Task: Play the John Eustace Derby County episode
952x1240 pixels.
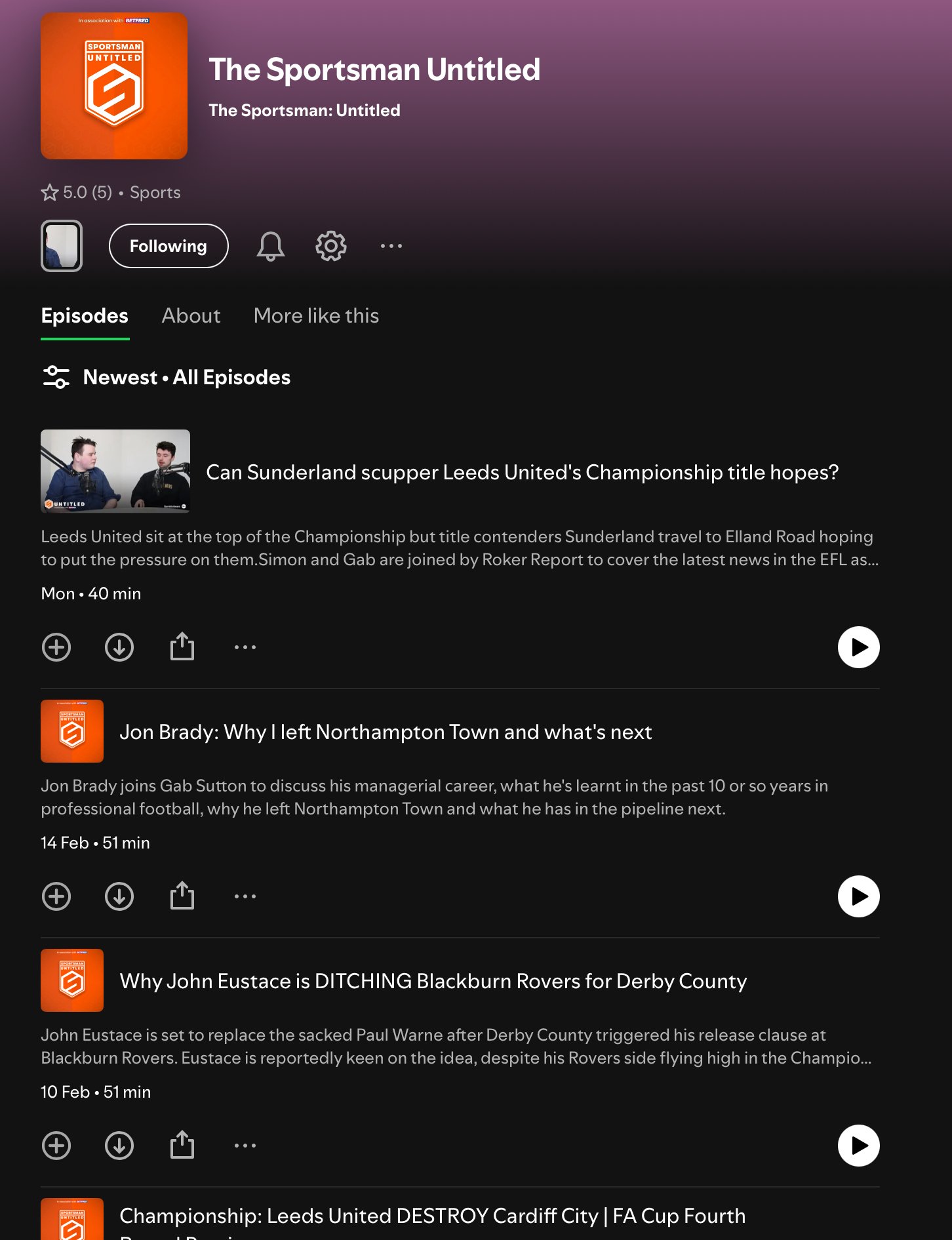Action: (x=859, y=1146)
